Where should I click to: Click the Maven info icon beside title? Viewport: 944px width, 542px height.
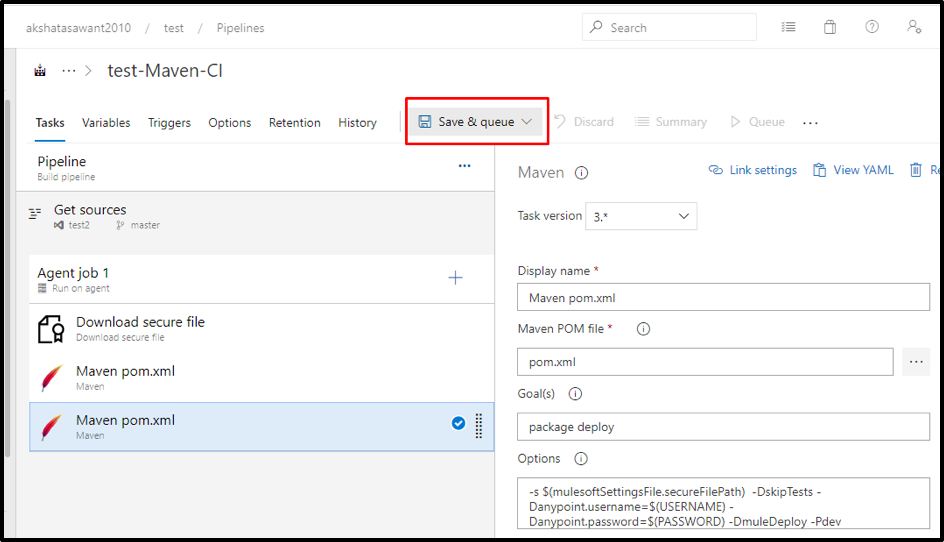pos(581,173)
